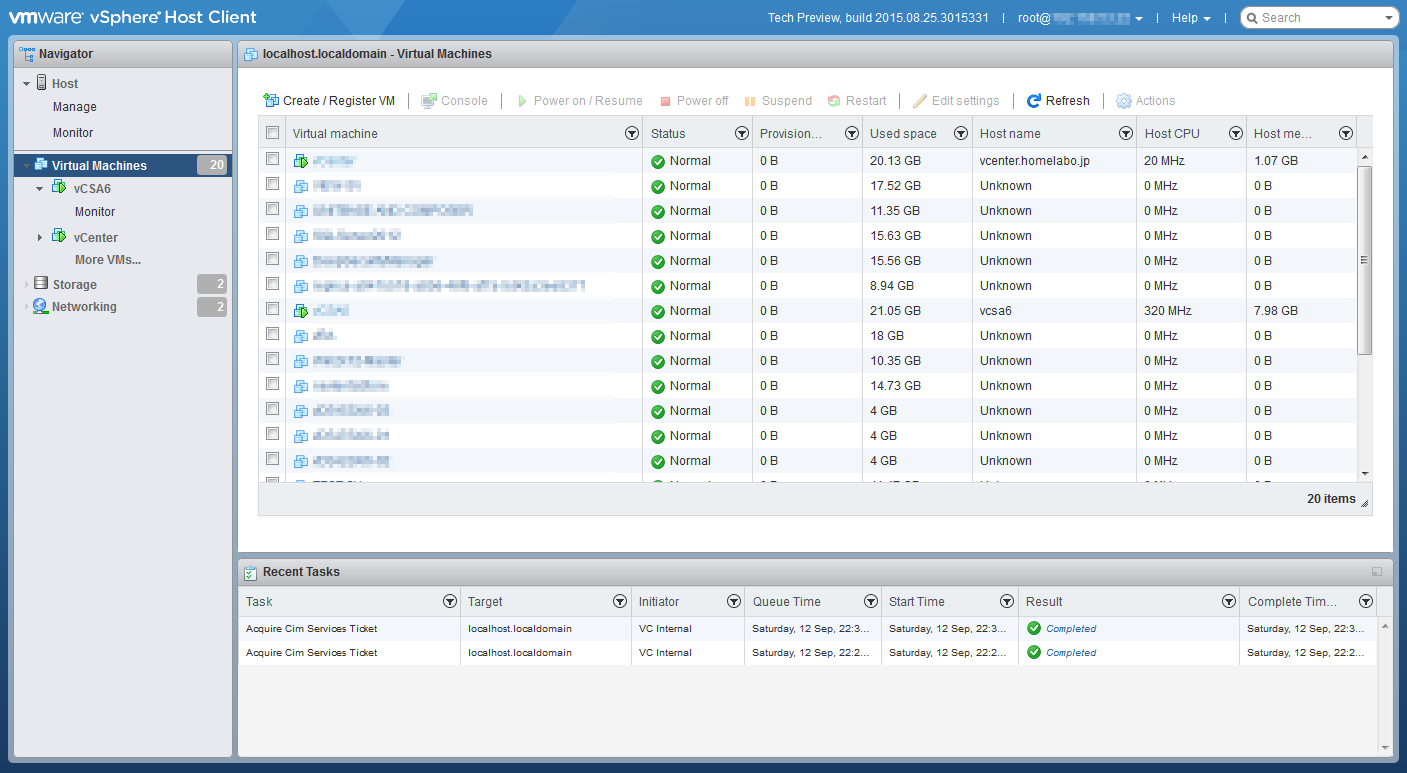Open the Help dropdown menu
Viewport: 1407px width, 773px height.
click(1186, 17)
